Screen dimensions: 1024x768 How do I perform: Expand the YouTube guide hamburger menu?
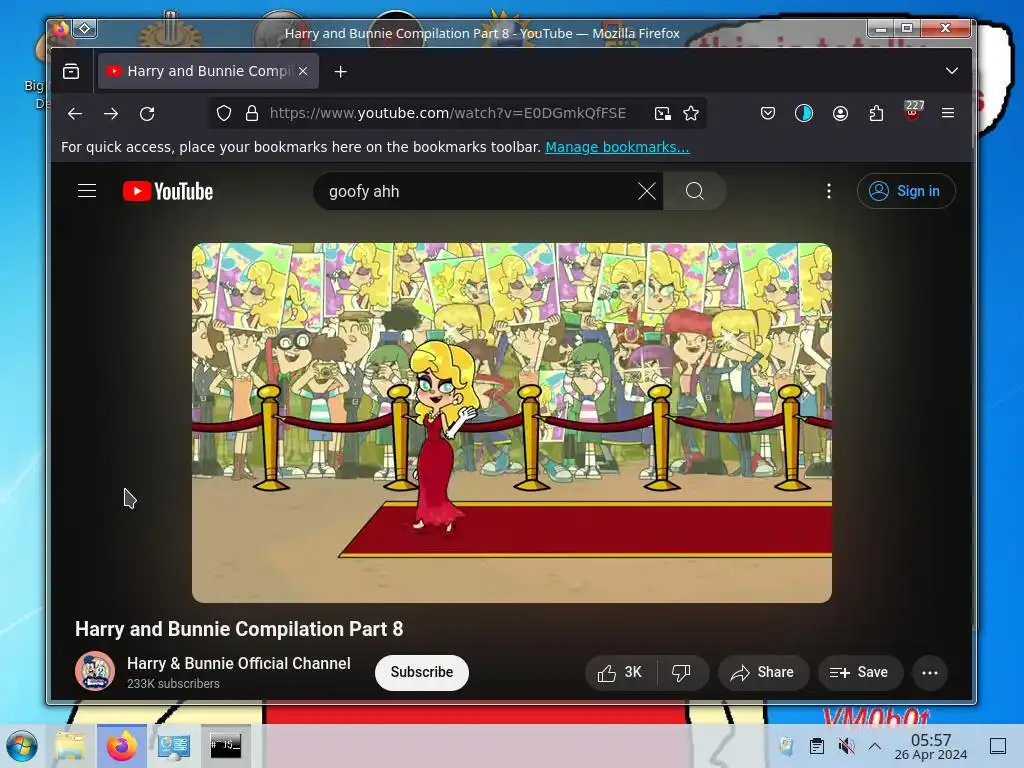[x=87, y=191]
